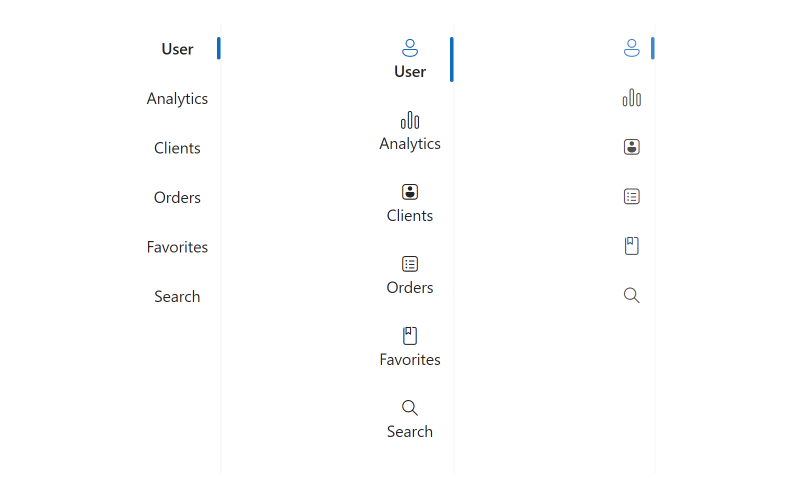The width and height of the screenshot is (800, 500).
Task: Click the Analytics label under the chart icon
Action: pyautogui.click(x=410, y=144)
